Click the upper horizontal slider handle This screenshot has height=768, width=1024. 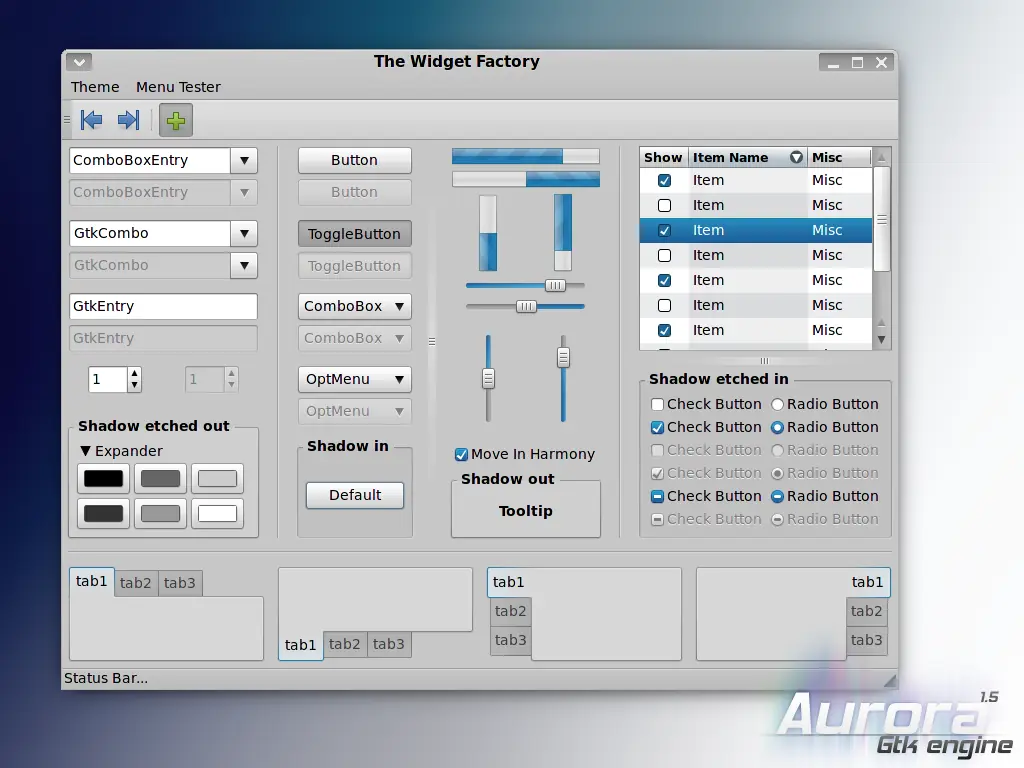pos(555,285)
